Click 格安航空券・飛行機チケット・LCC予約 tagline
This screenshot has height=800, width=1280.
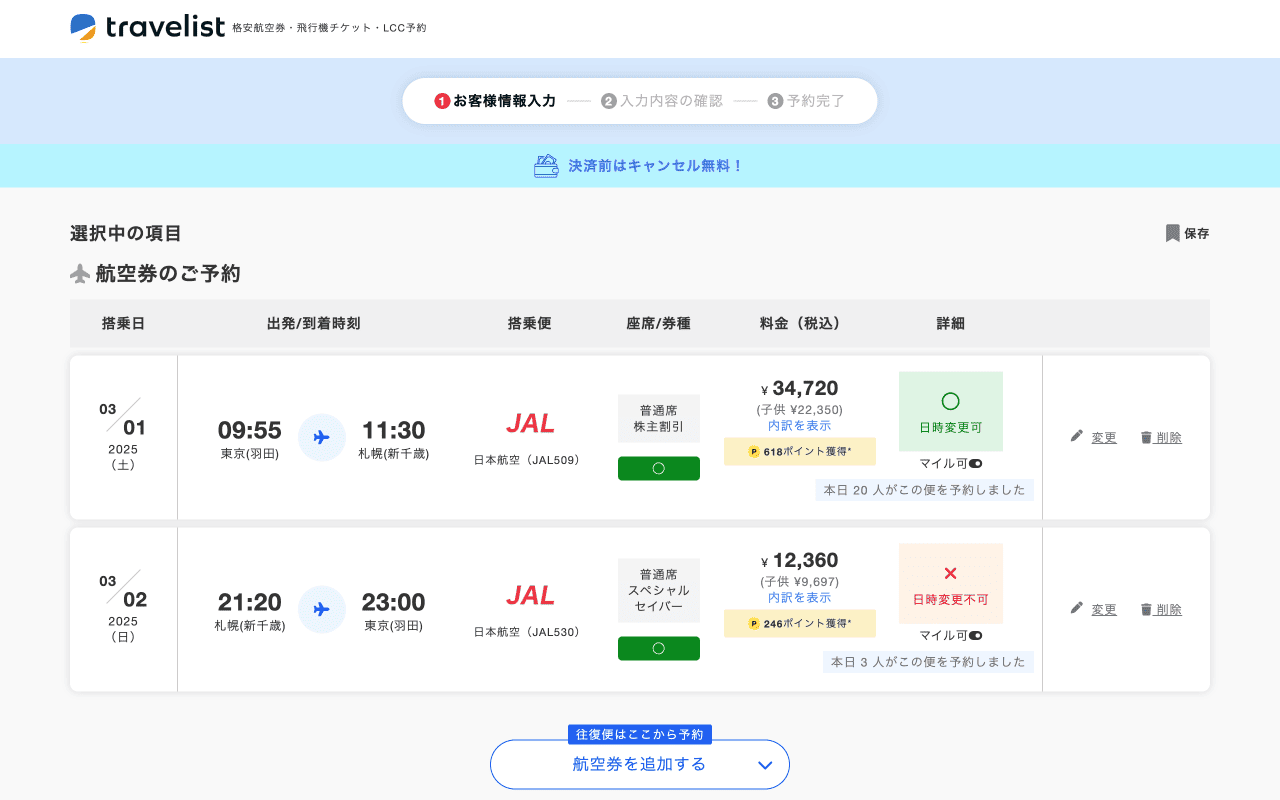(x=329, y=28)
